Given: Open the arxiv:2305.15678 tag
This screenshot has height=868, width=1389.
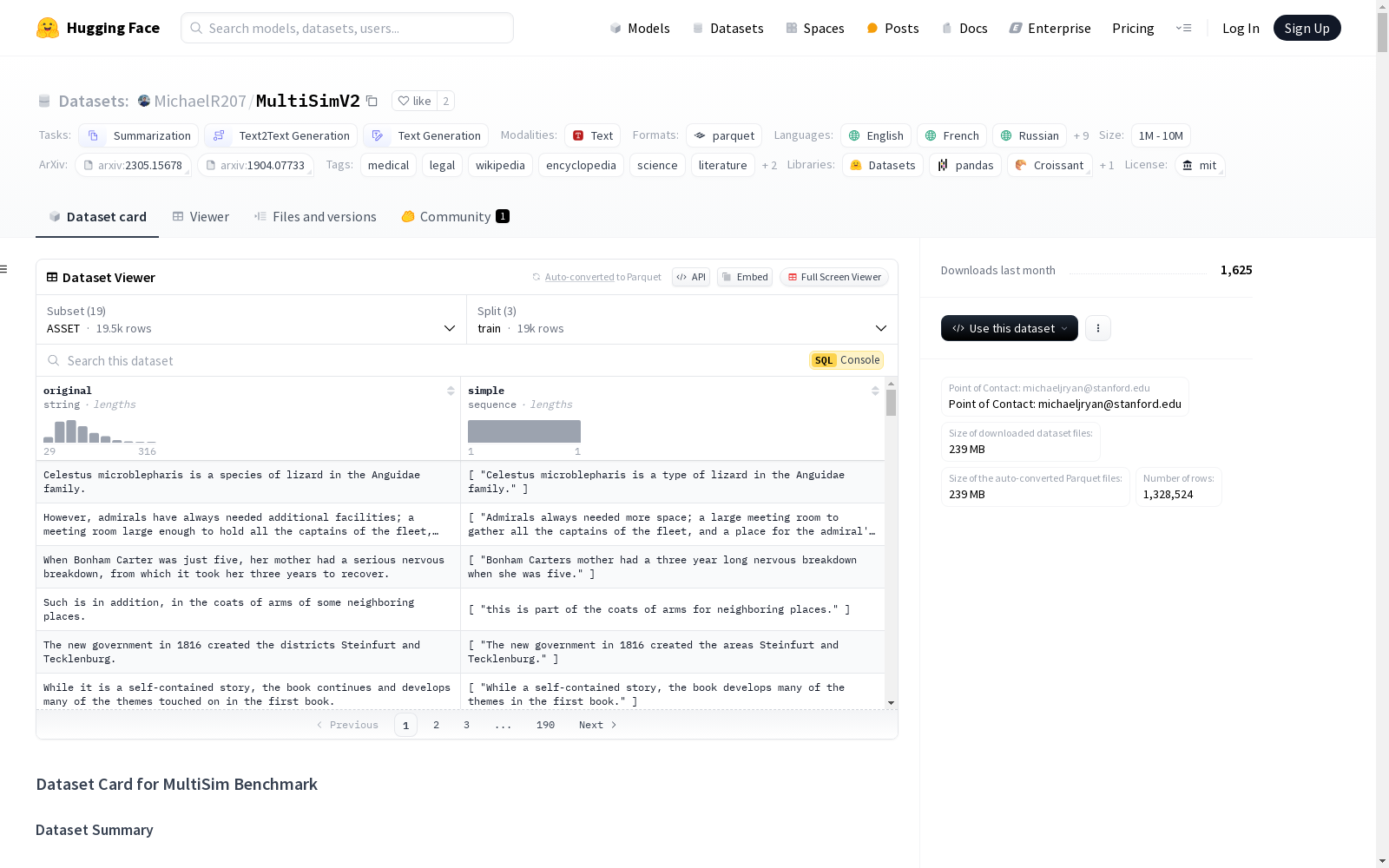Looking at the screenshot, I should pos(133,165).
